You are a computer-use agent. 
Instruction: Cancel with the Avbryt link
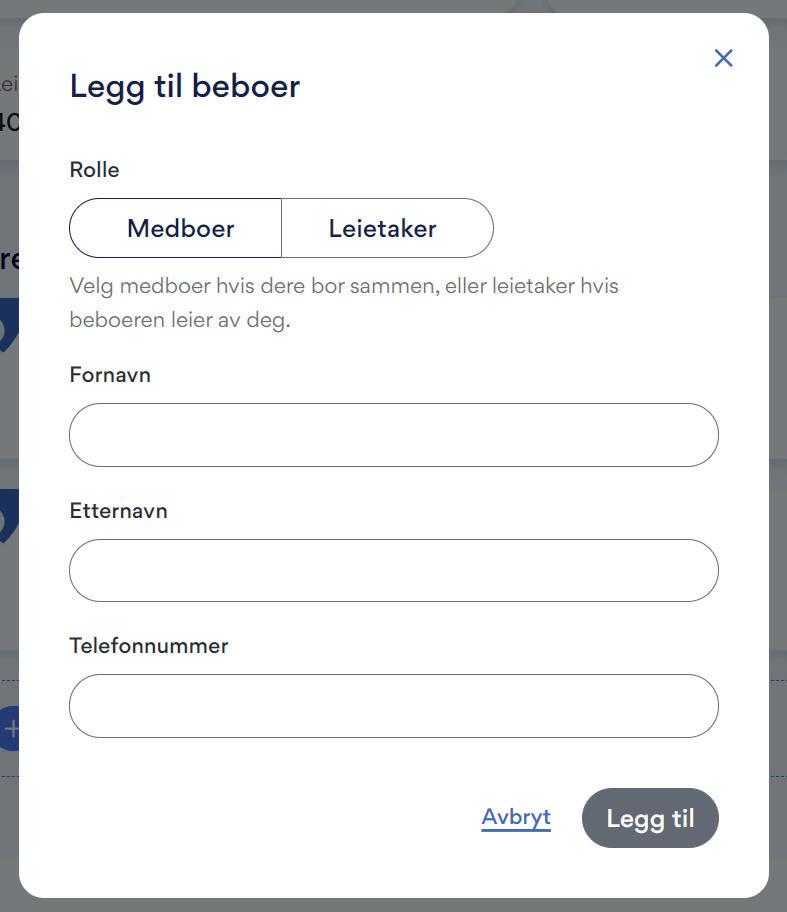pos(516,817)
